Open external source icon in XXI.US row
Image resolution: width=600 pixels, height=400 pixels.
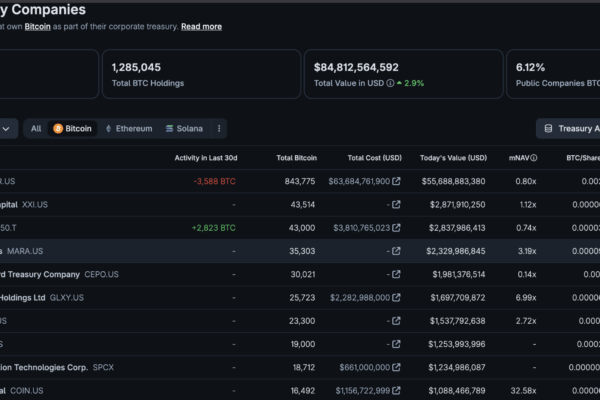pos(396,204)
